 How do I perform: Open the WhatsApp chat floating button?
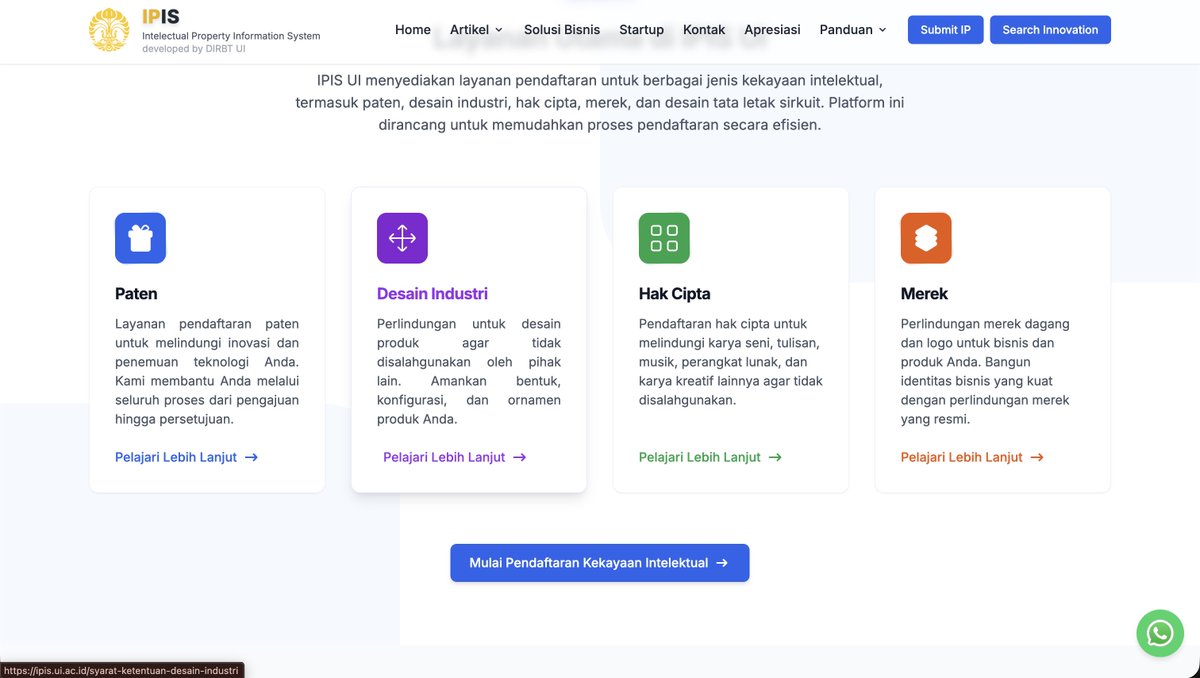(1160, 633)
